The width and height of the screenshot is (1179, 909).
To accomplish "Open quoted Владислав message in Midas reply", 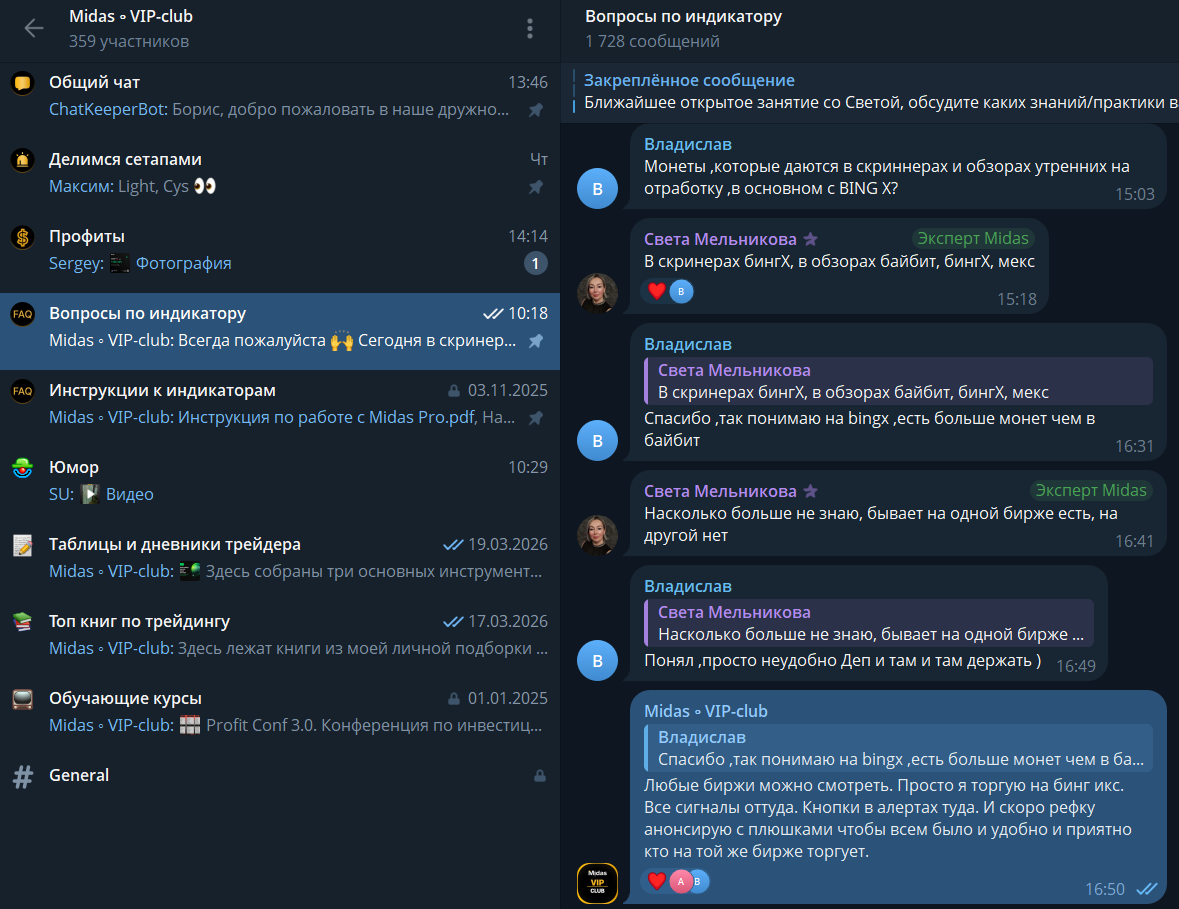I will [899, 748].
